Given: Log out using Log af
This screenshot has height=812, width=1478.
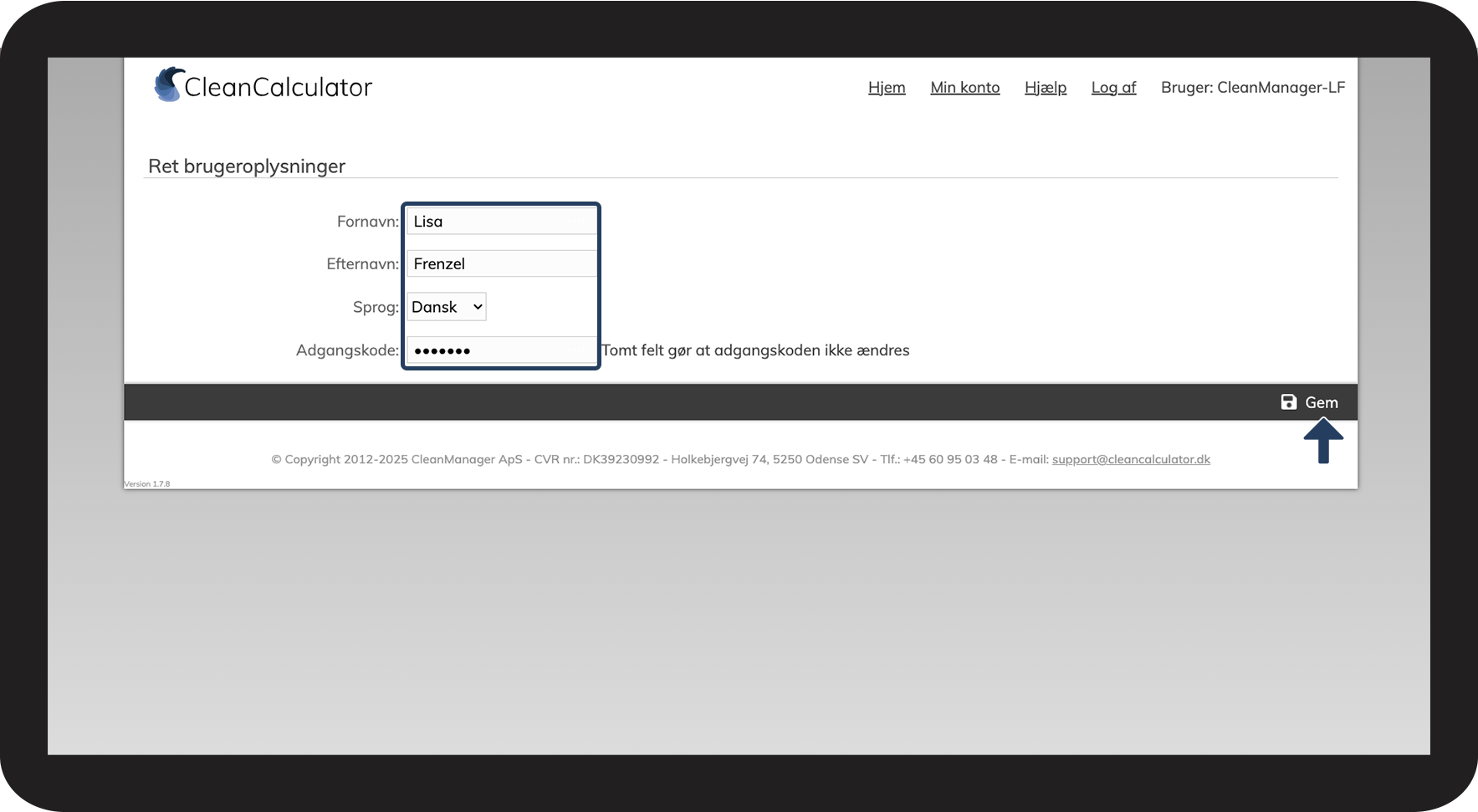Looking at the screenshot, I should coord(1112,88).
